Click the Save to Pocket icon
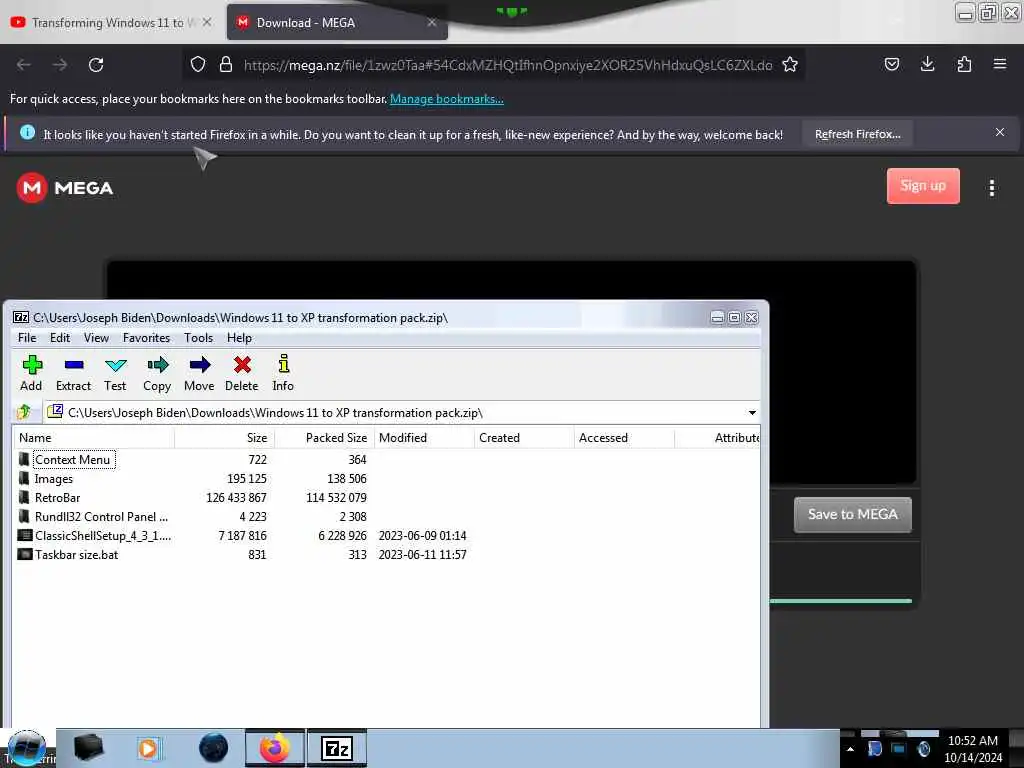This screenshot has width=1024, height=768. [891, 64]
